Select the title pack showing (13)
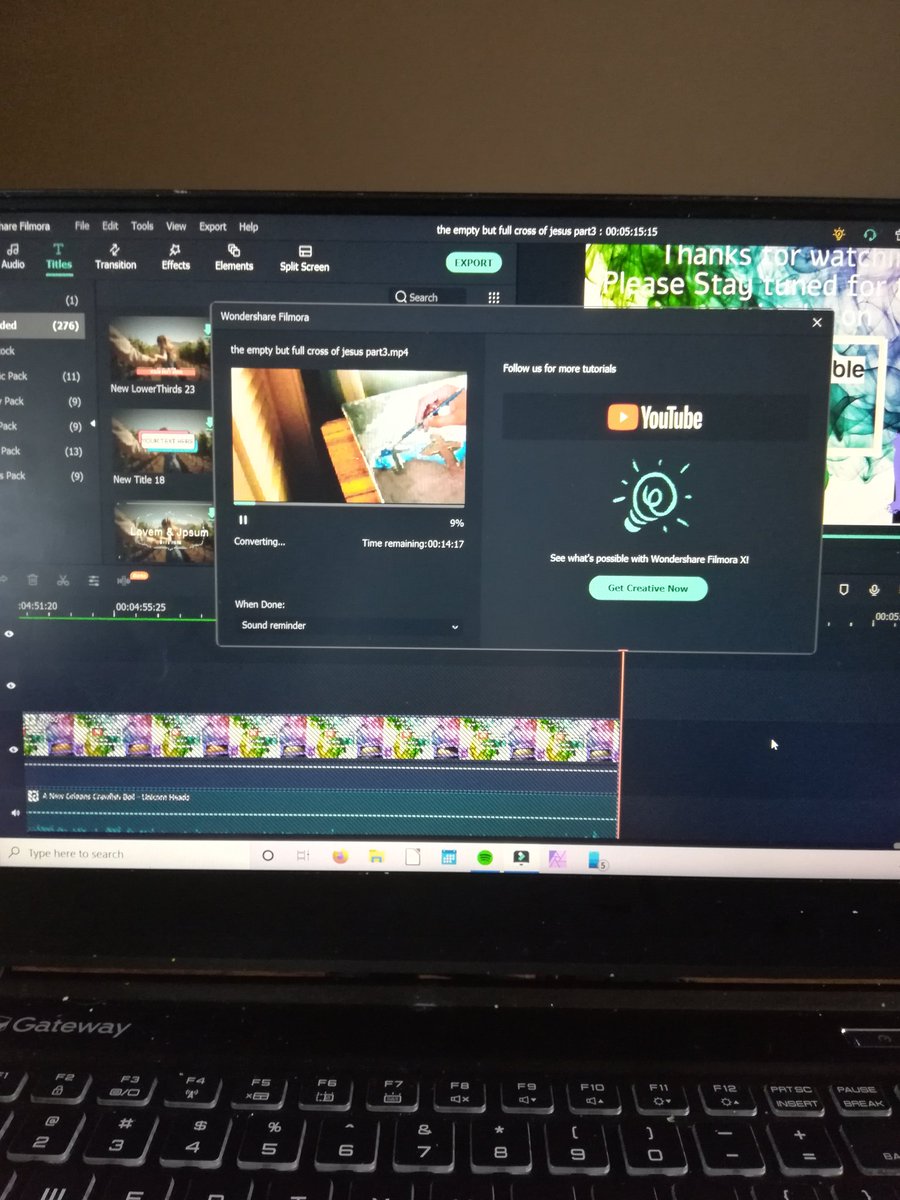Image resolution: width=900 pixels, height=1200 pixels. pos(42,451)
